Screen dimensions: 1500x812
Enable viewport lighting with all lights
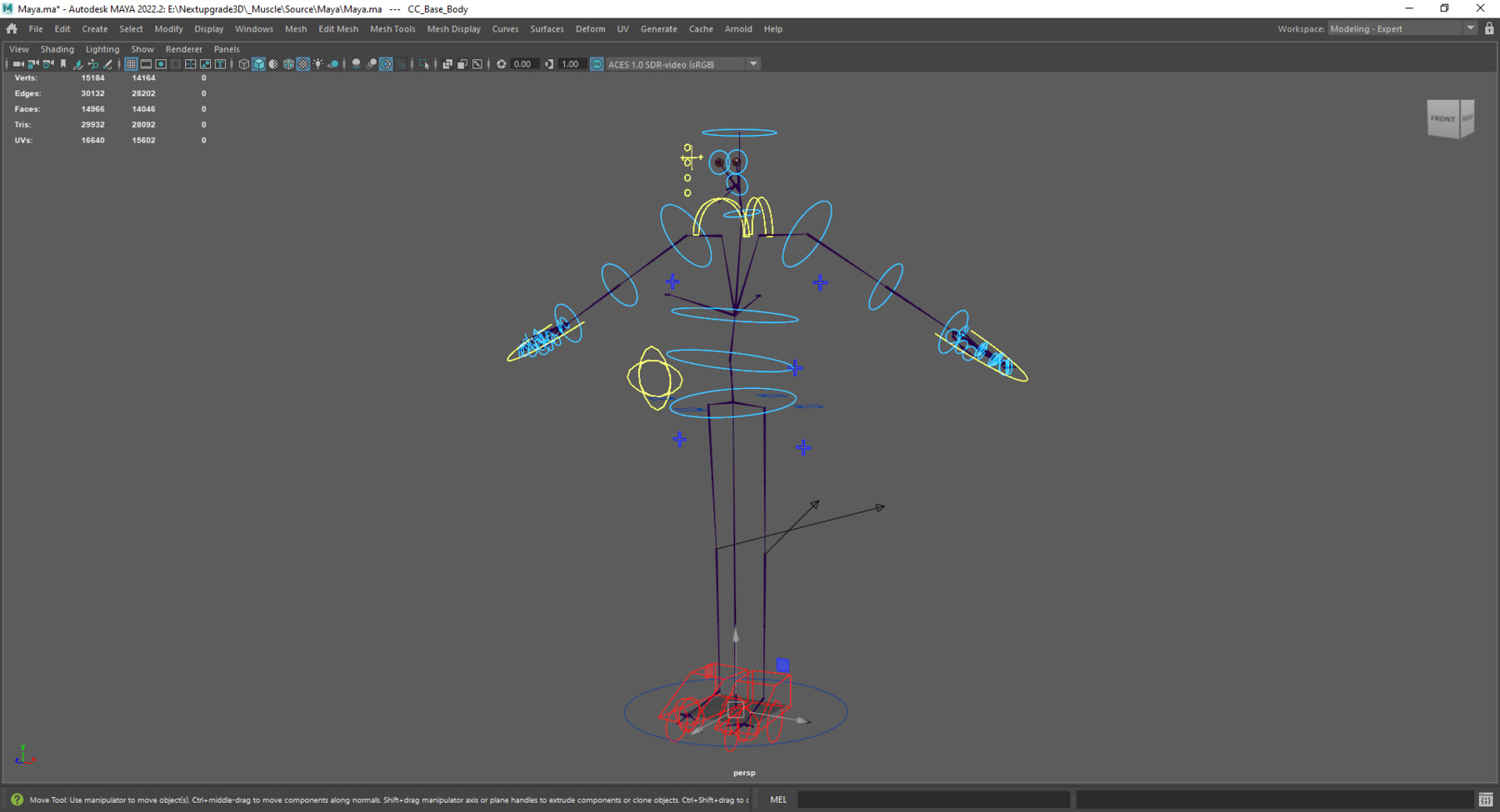point(318,63)
